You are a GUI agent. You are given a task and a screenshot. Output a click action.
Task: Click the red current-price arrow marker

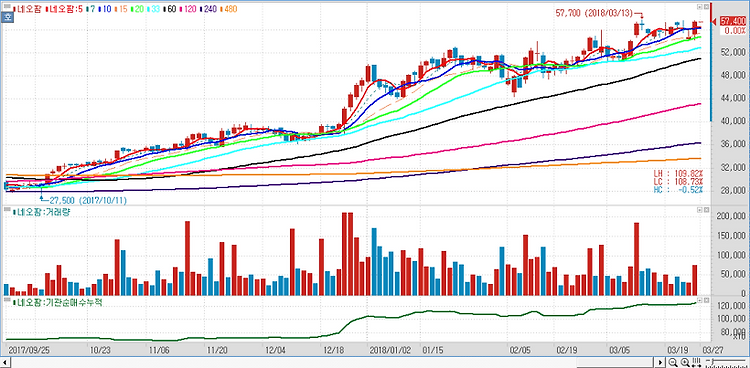[x=714, y=21]
